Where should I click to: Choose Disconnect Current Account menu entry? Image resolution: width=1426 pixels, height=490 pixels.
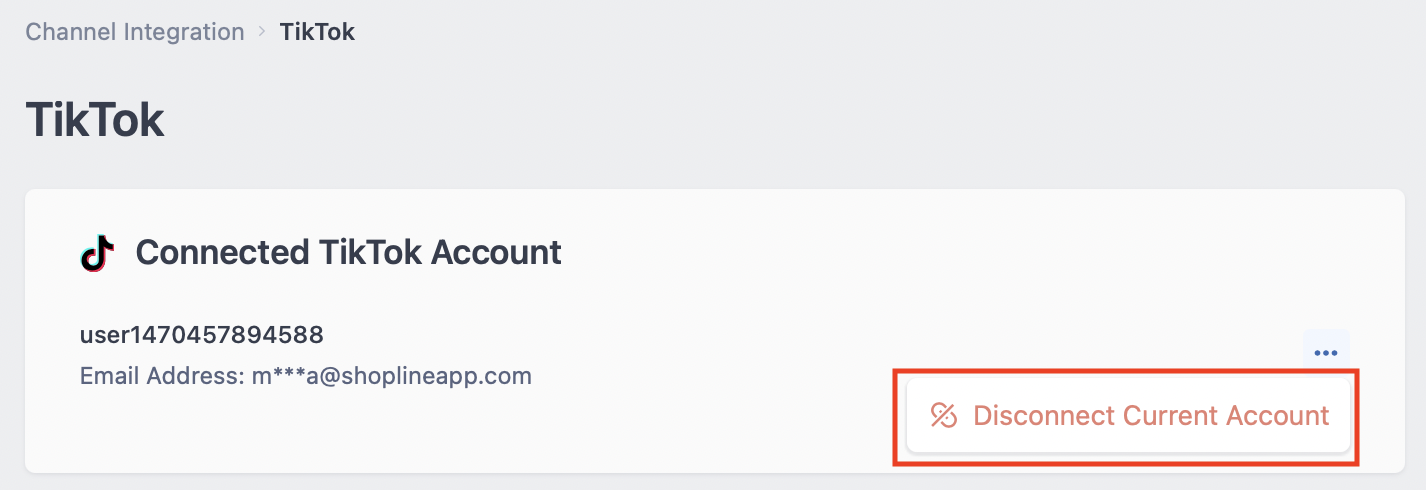point(1128,415)
